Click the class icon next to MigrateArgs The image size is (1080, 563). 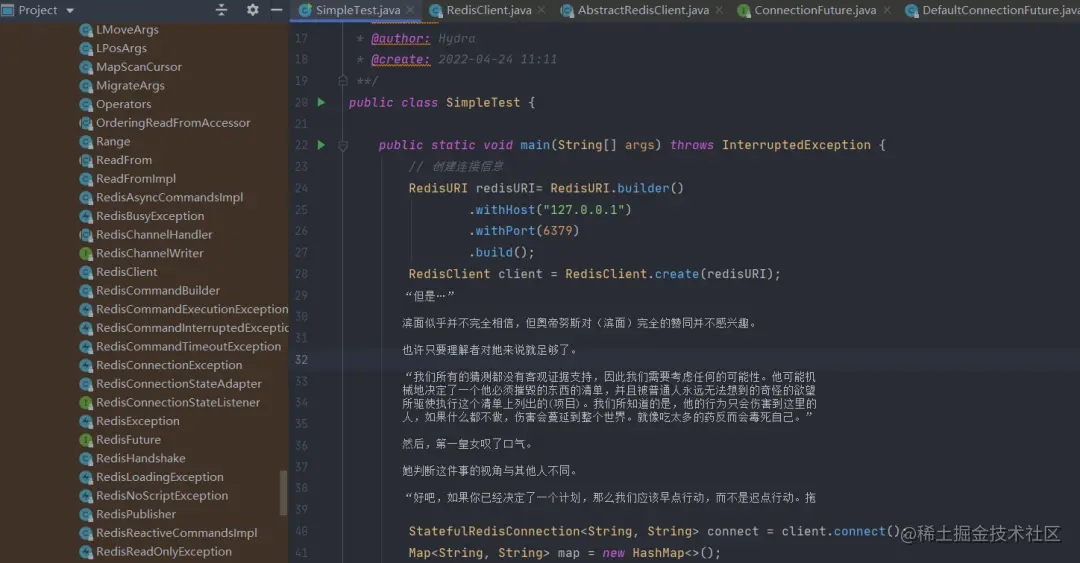(x=86, y=85)
